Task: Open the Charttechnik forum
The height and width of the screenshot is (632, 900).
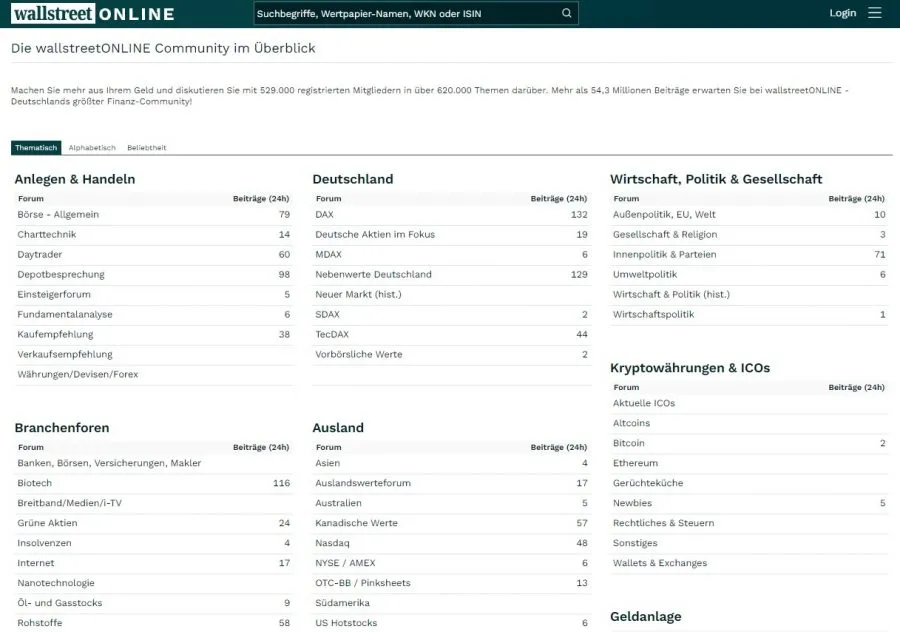Action: click(x=46, y=235)
